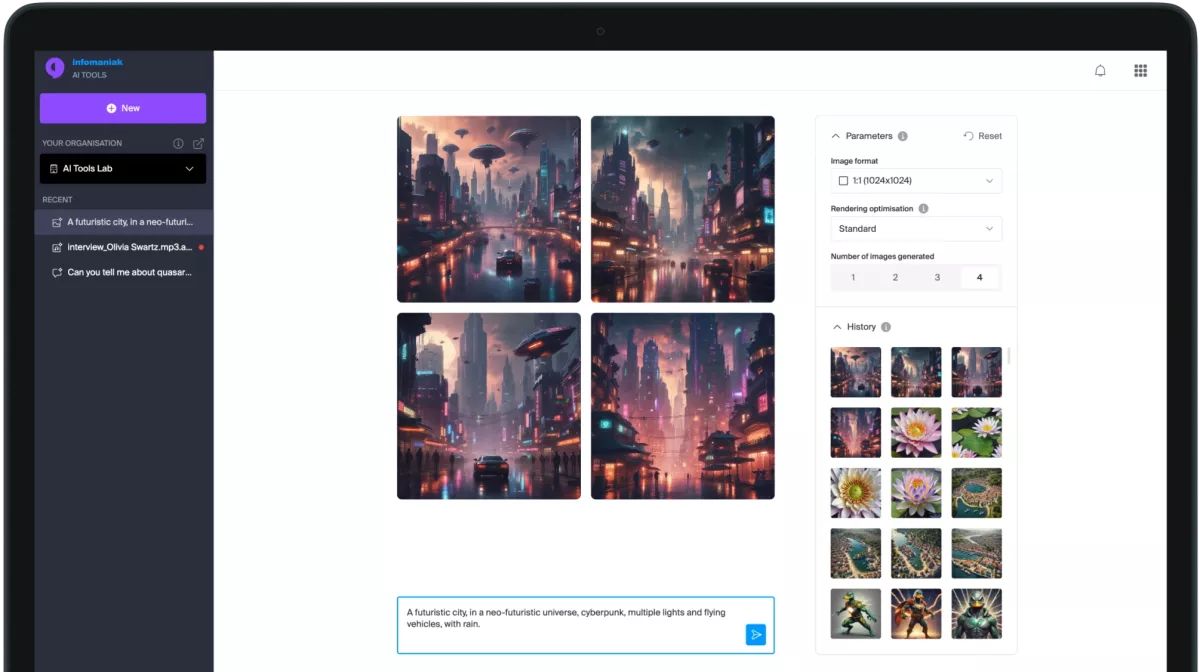Click the send prompt arrow icon

[x=756, y=634]
